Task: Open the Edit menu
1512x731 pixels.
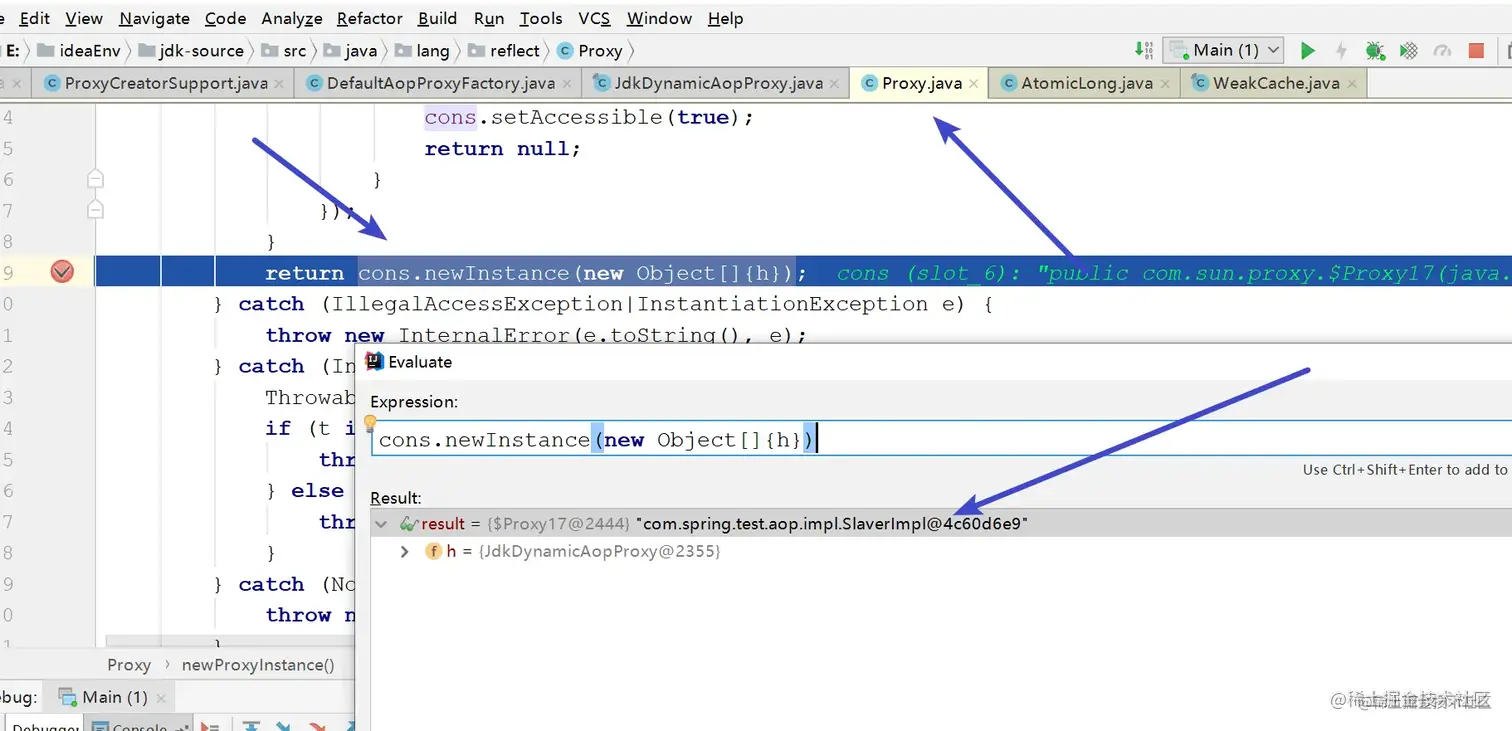Action: [35, 18]
